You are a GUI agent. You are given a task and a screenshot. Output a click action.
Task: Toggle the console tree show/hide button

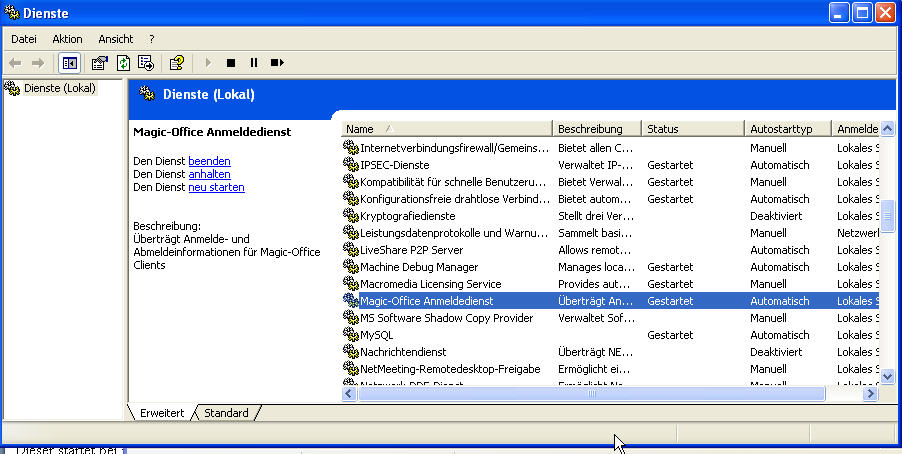tap(70, 63)
